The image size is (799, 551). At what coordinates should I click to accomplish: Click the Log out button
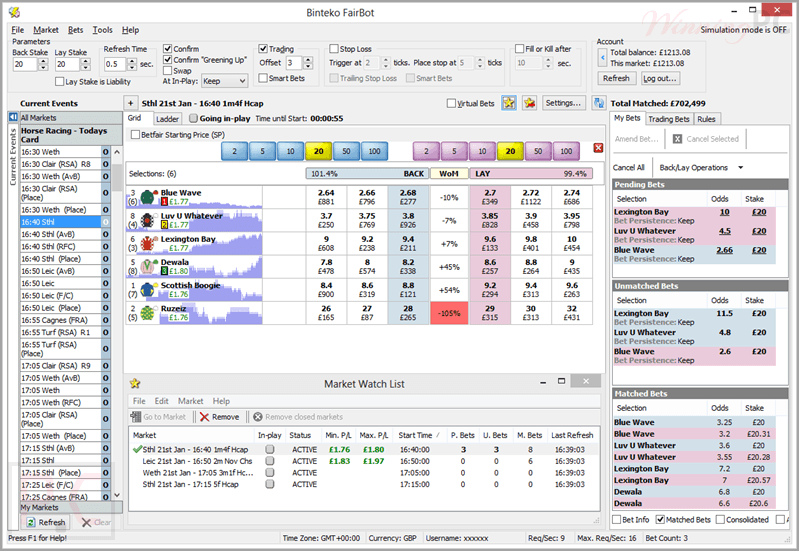point(659,78)
